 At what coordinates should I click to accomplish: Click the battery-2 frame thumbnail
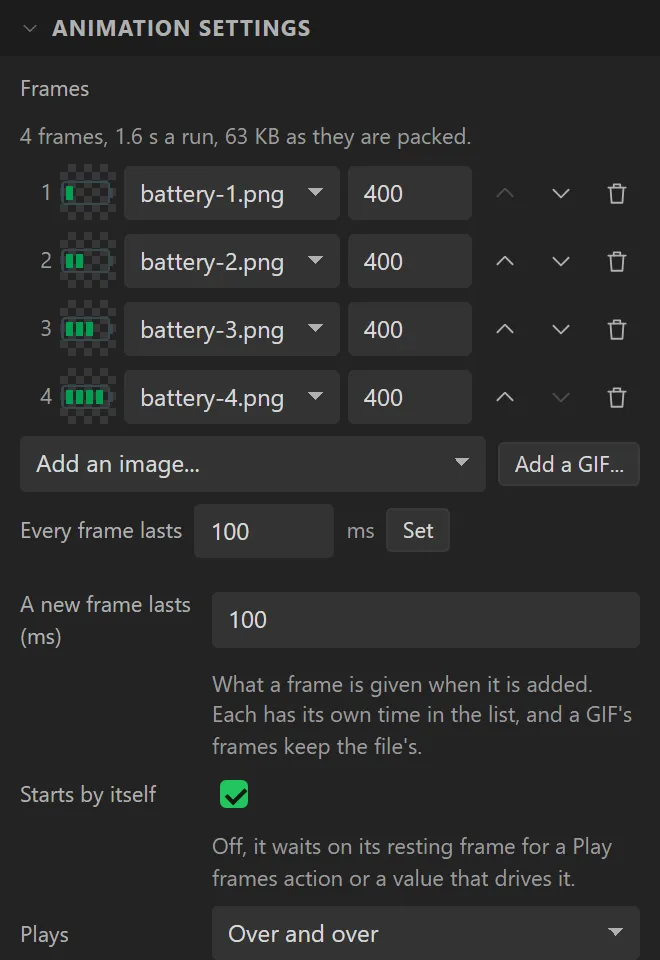88,261
